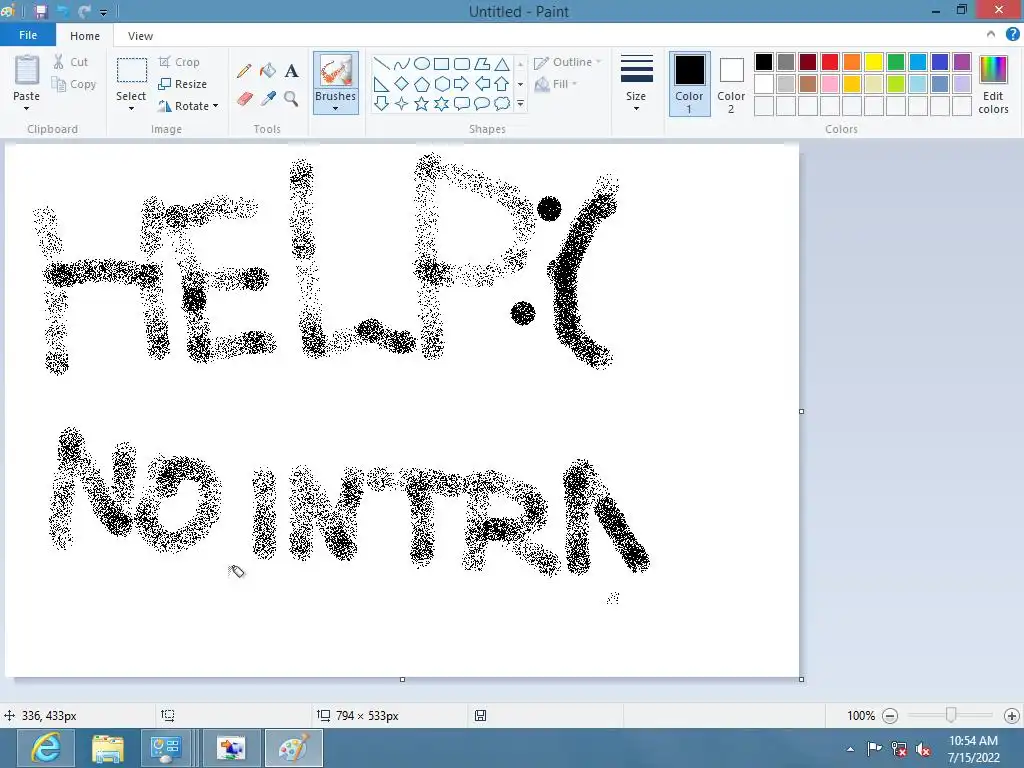The image size is (1024, 768).
Task: Choose the Hexagon shape
Action: tap(441, 84)
